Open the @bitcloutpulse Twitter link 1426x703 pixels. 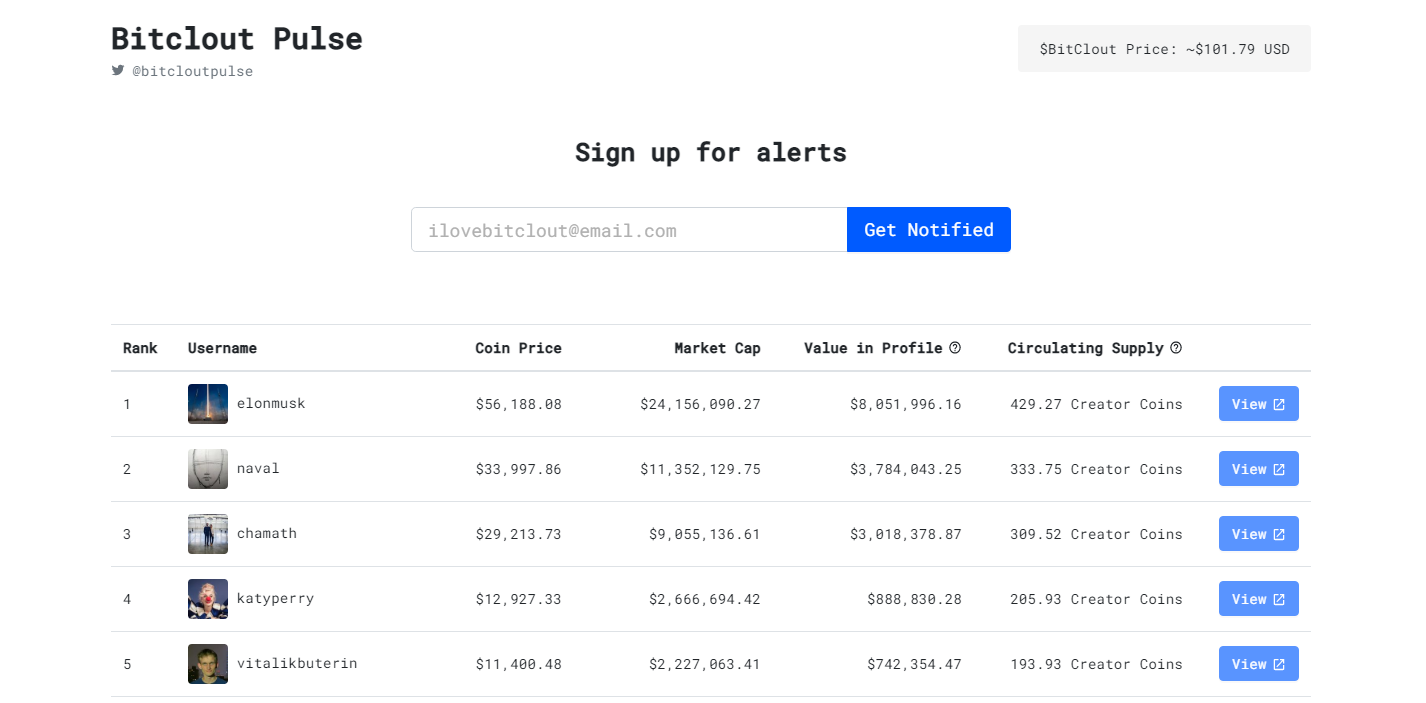click(x=192, y=72)
